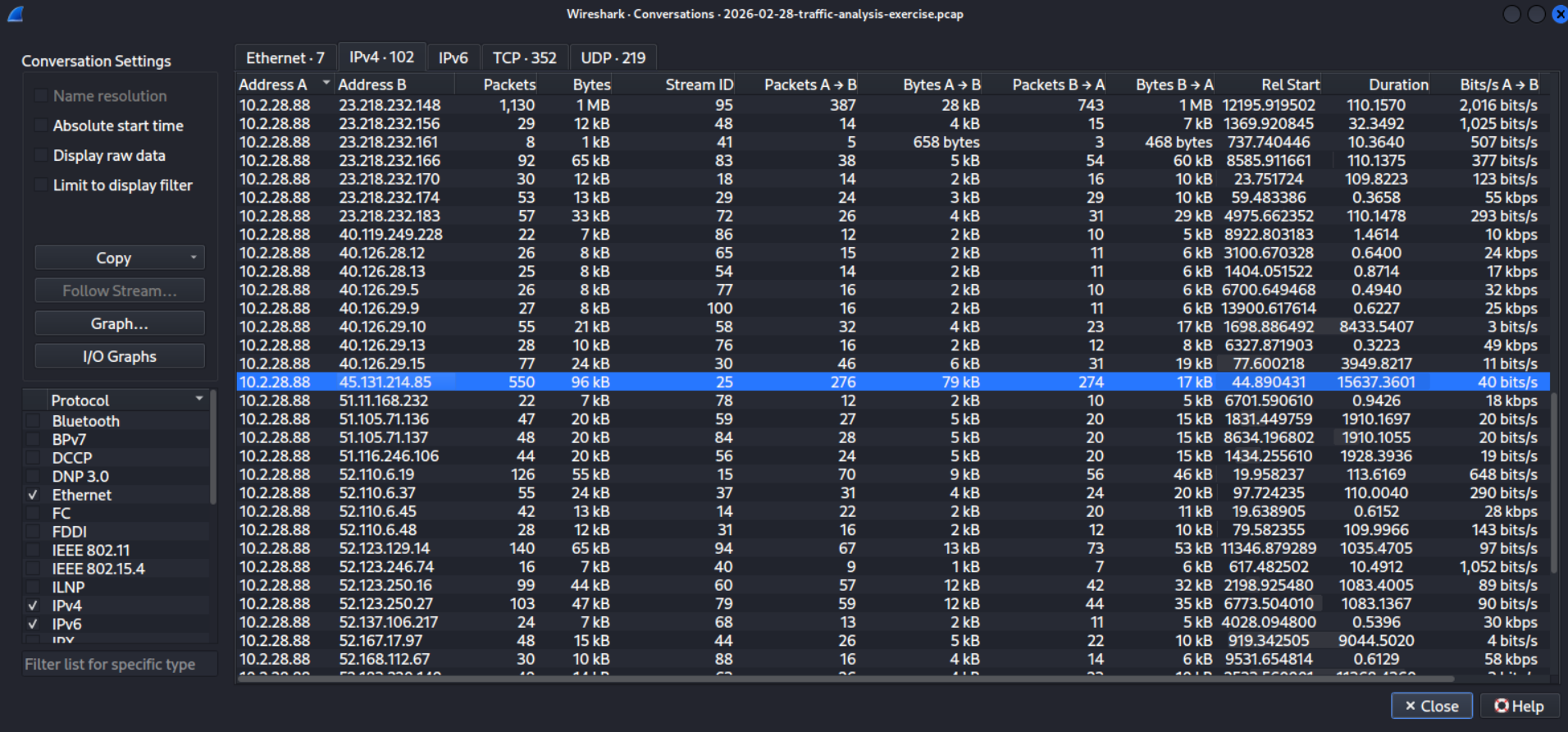Toggle Absolute start time
This screenshot has width=1568, height=732.
tap(41, 126)
